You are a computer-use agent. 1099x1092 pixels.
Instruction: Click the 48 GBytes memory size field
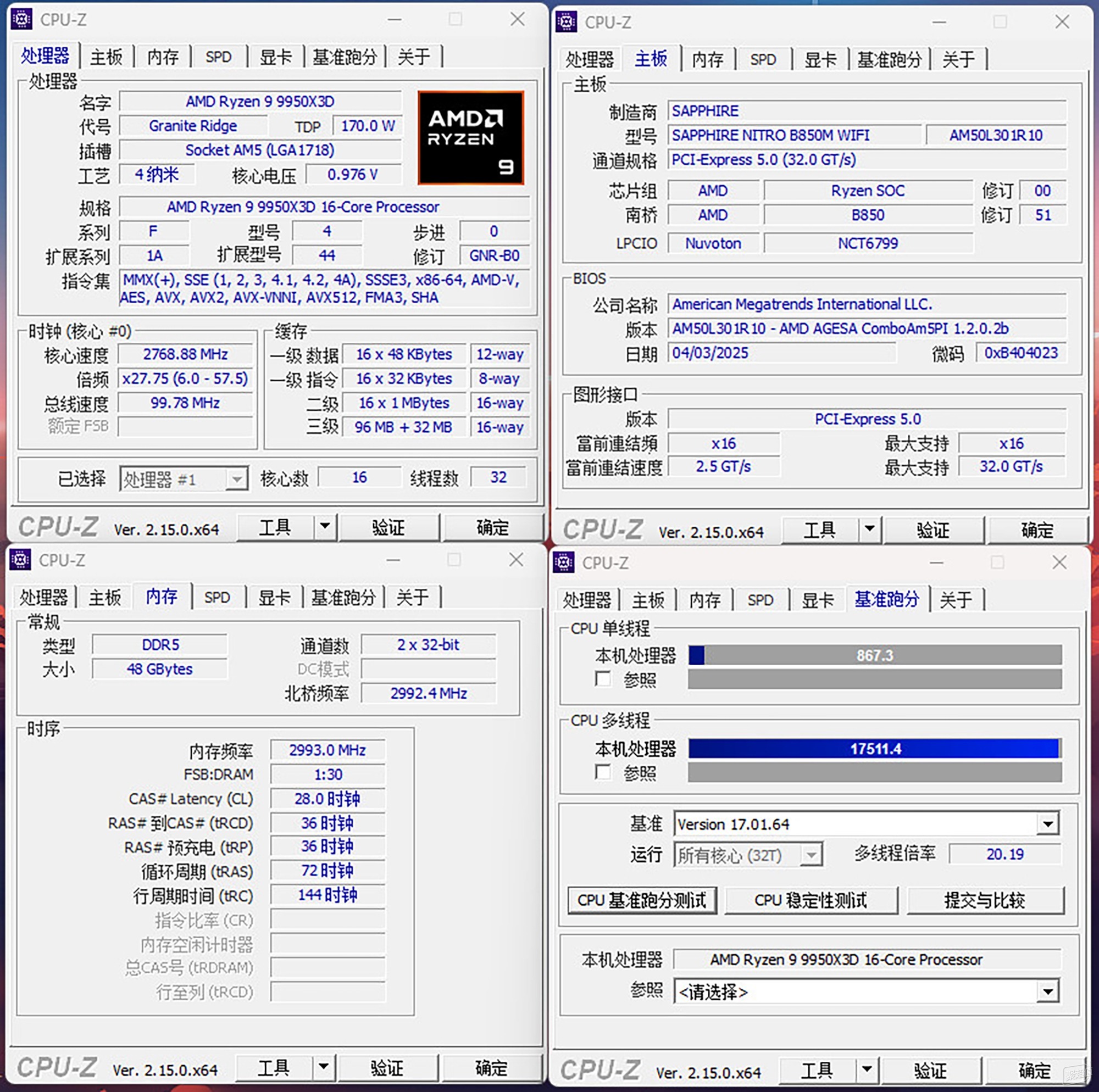pyautogui.click(x=159, y=669)
